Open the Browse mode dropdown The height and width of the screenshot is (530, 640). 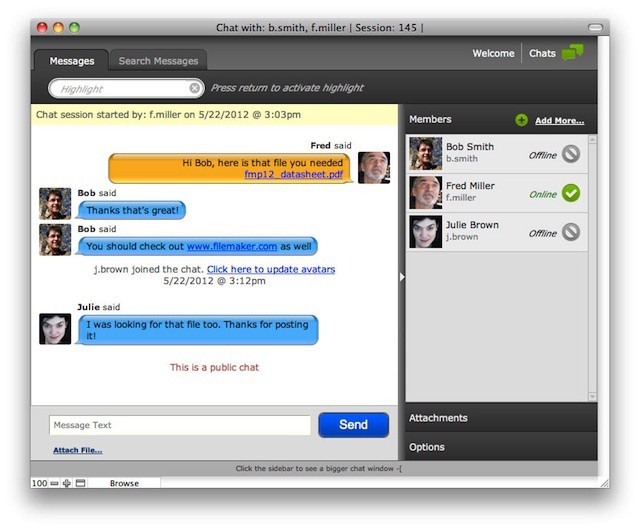(125, 484)
